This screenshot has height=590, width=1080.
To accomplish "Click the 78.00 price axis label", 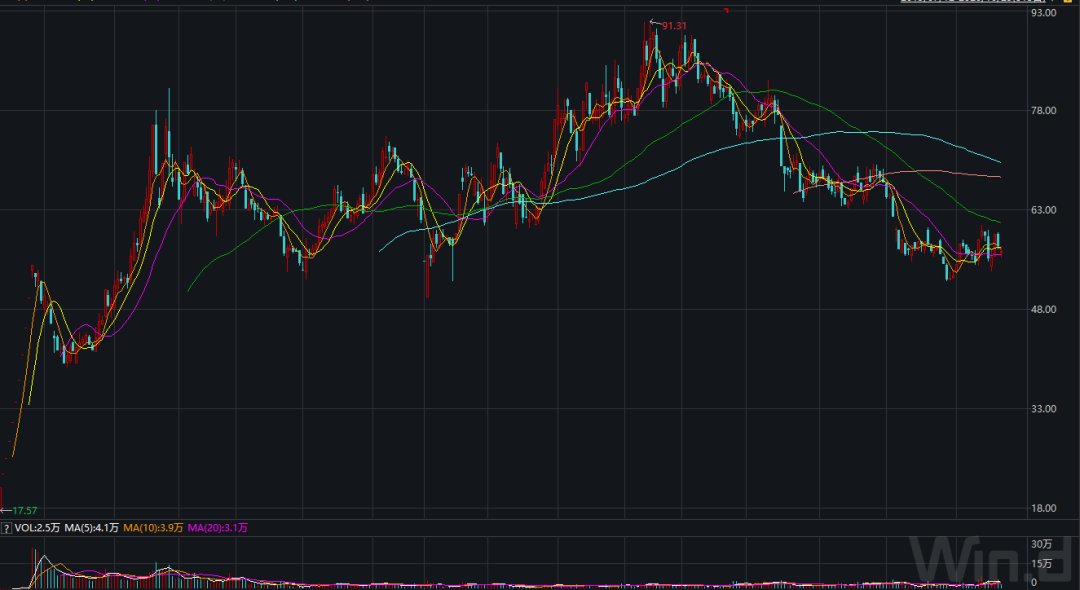I will (1045, 111).
